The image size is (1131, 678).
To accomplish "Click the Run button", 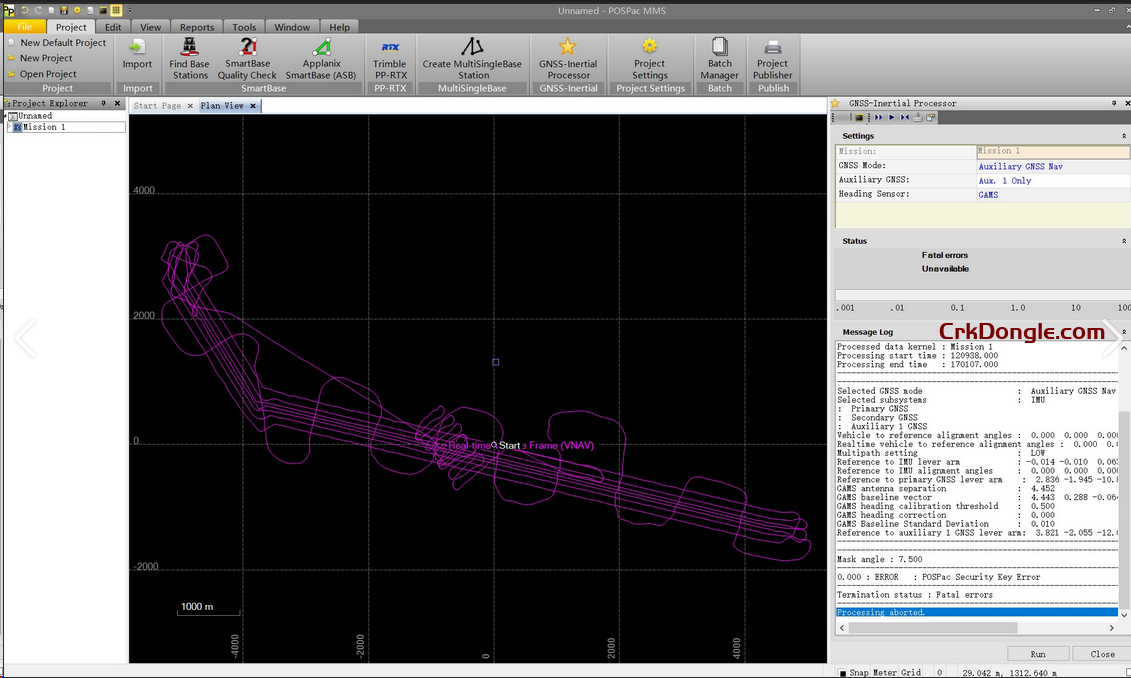I will coord(1037,653).
